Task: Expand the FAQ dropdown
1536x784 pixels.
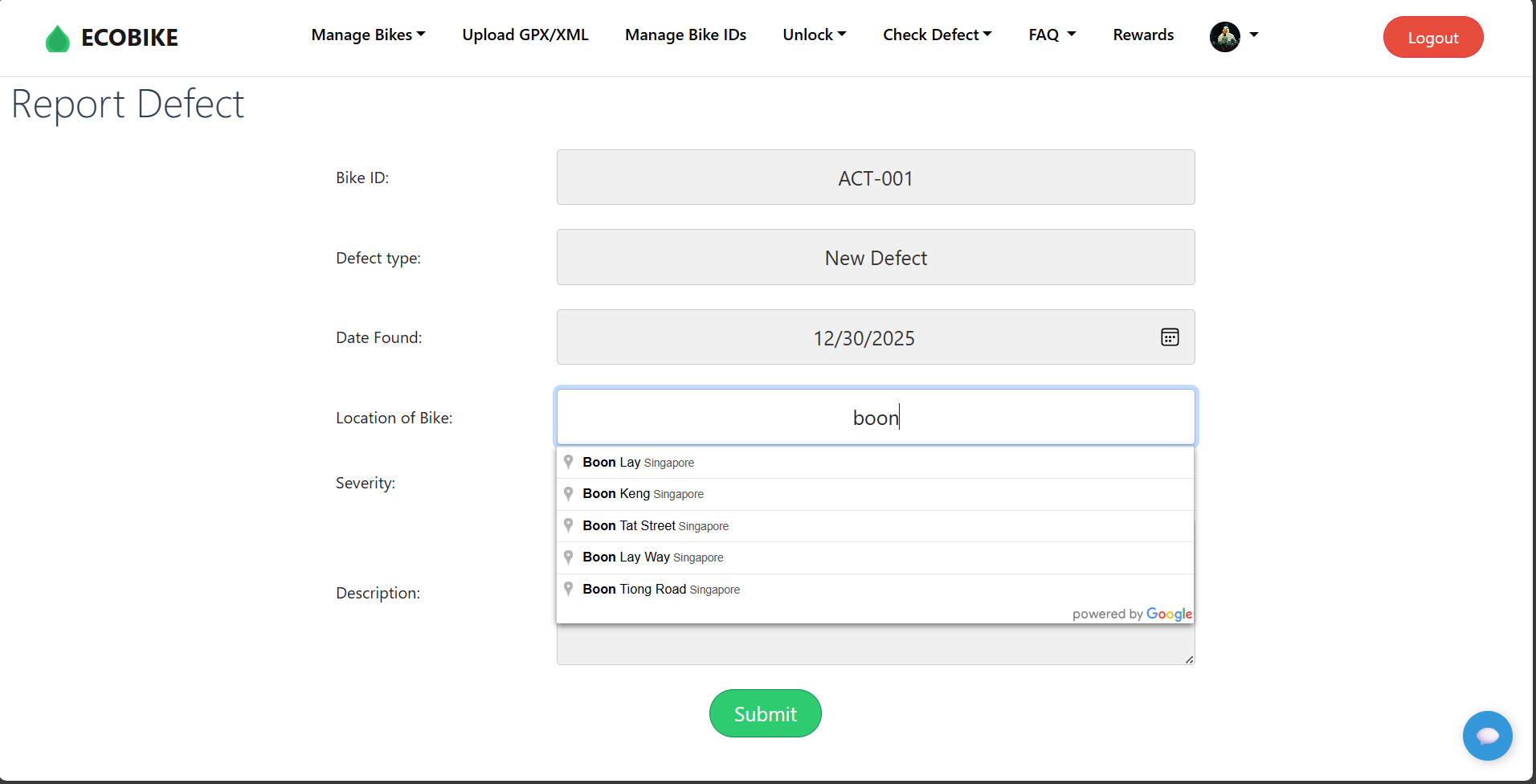Action: (x=1052, y=35)
